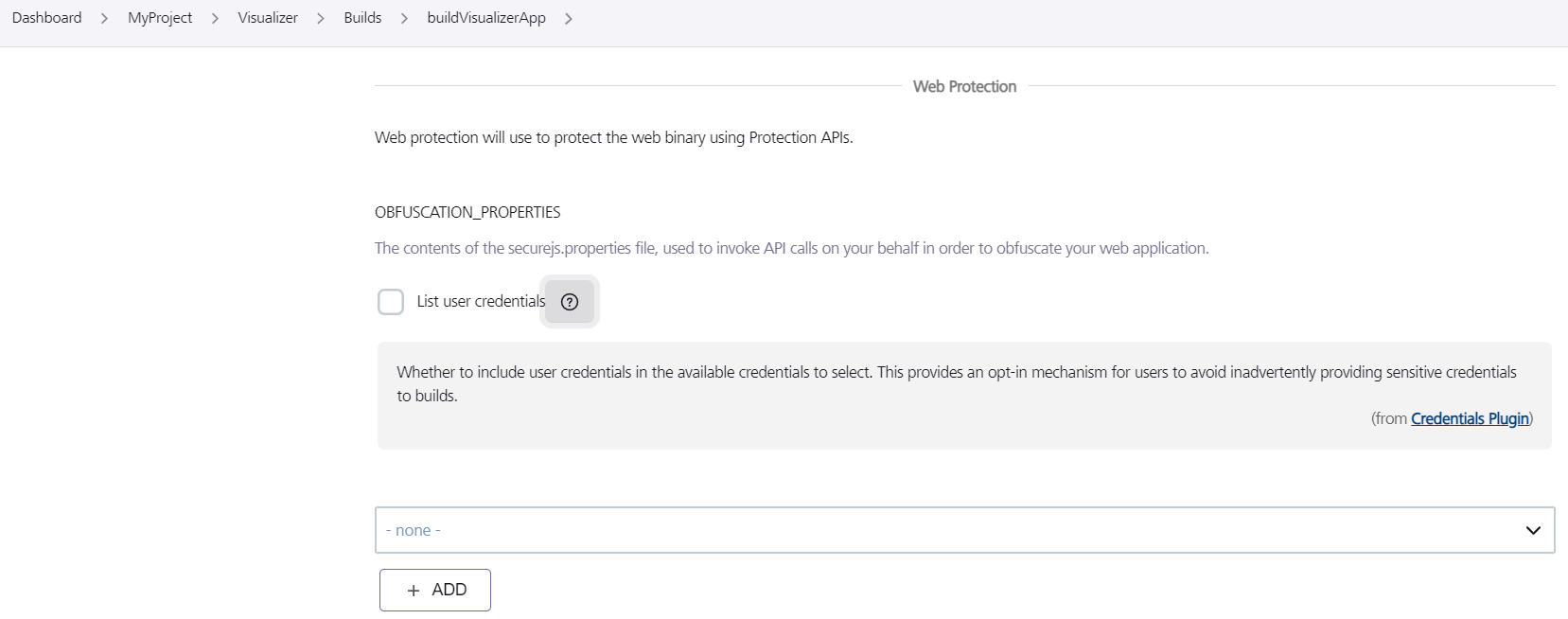Go back to Builds breadcrumb
Screen dimensions: 1568x619
click(362, 18)
